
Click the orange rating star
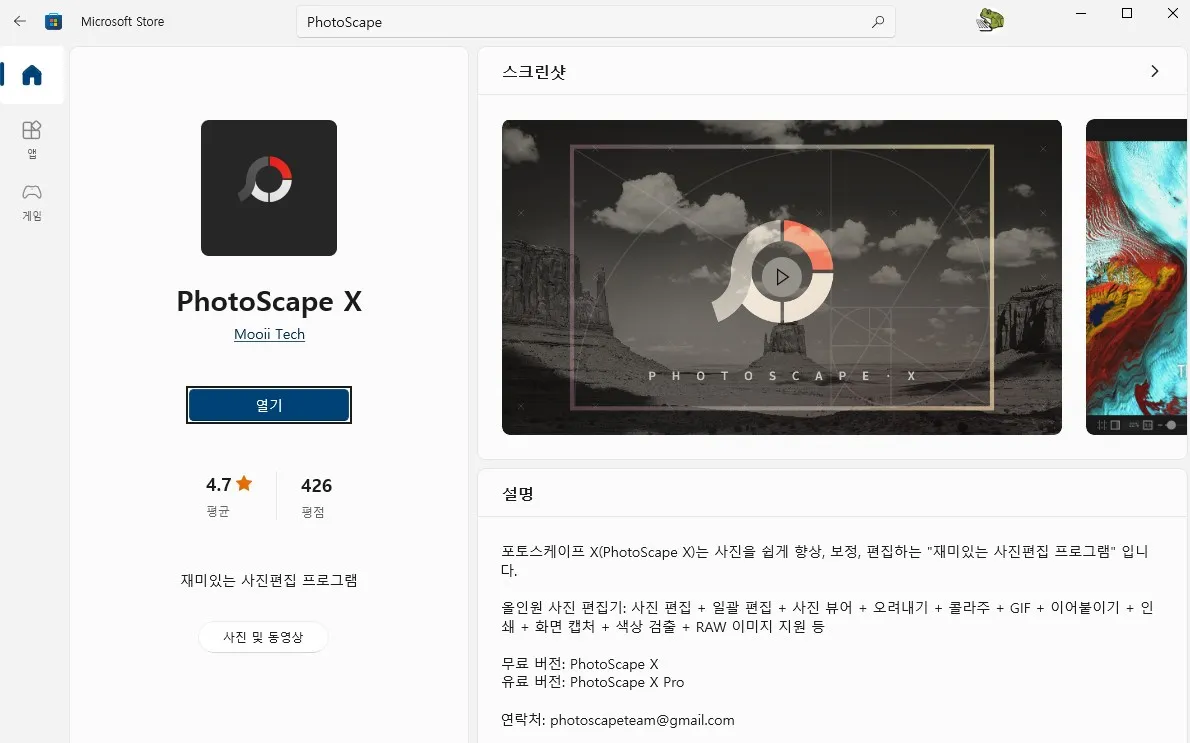pyautogui.click(x=244, y=483)
